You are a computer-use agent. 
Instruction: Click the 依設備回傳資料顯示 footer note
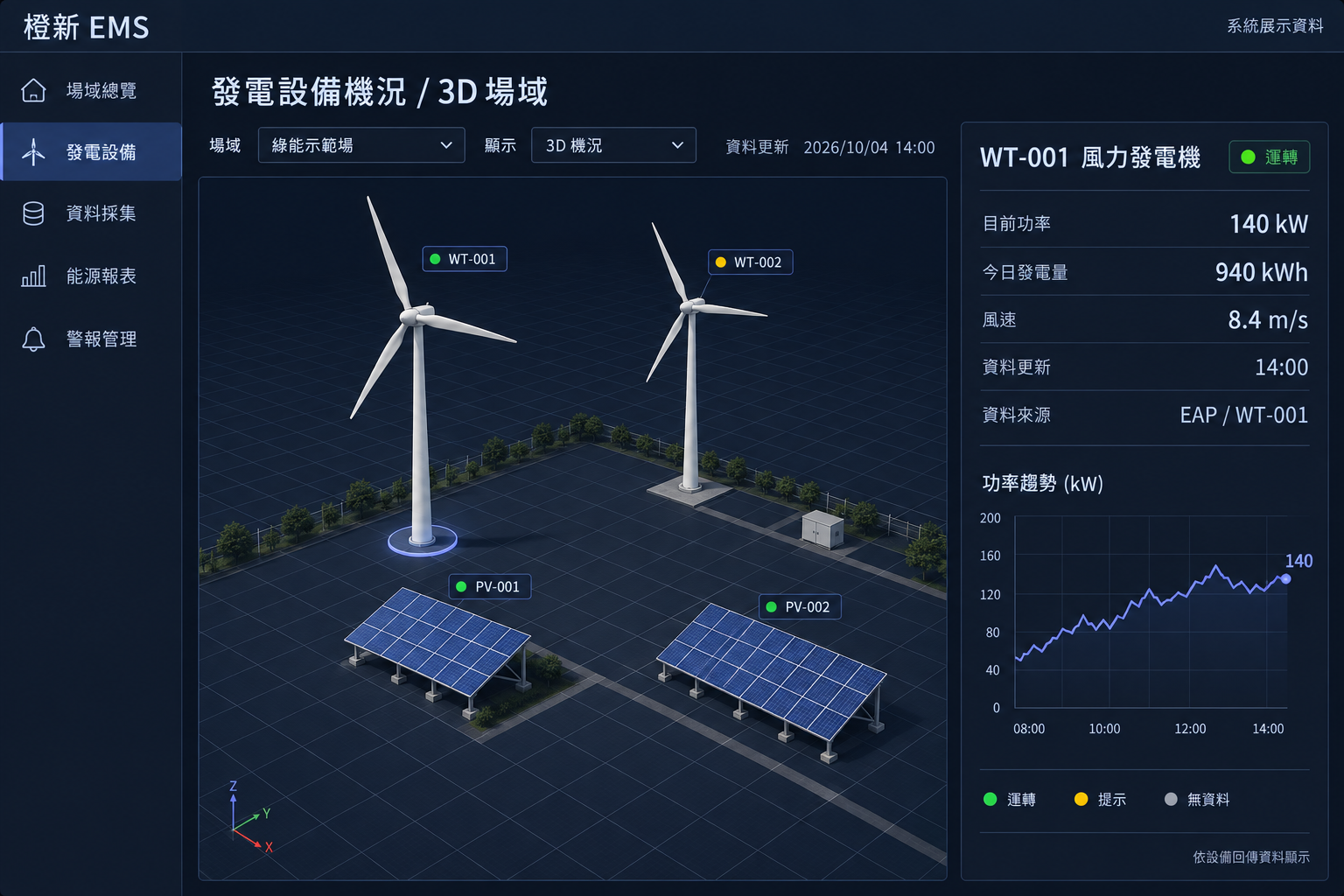point(1251,857)
